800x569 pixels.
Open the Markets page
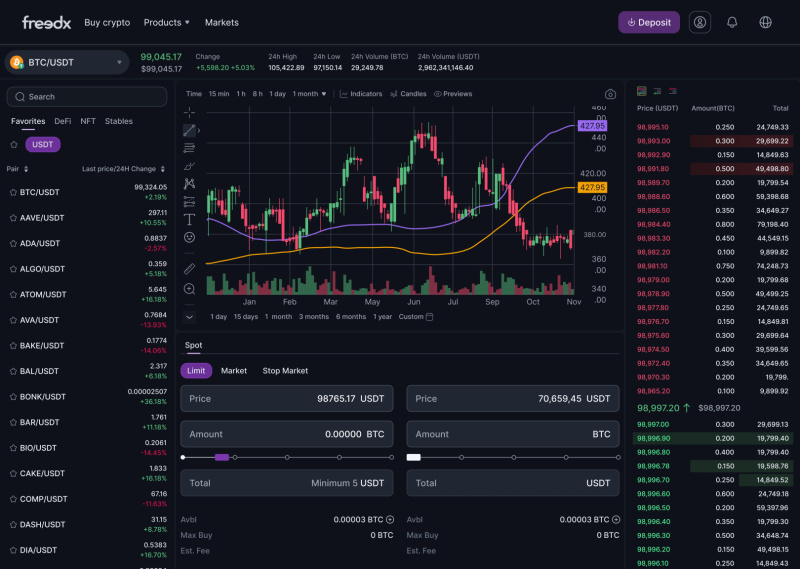pyautogui.click(x=221, y=22)
